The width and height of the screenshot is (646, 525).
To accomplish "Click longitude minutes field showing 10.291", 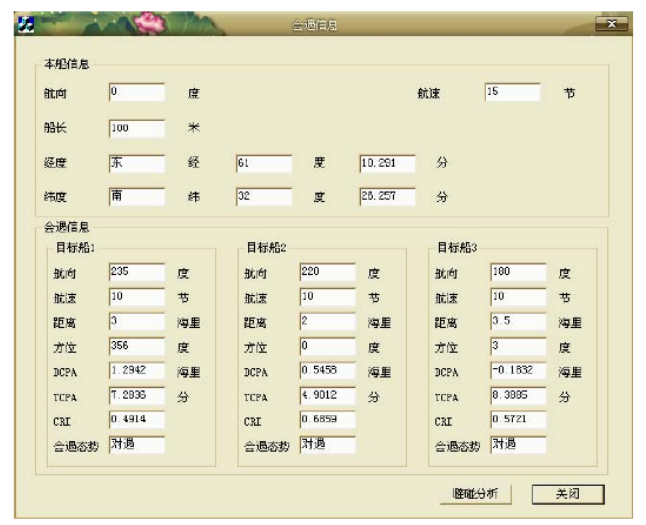I will (x=387, y=163).
